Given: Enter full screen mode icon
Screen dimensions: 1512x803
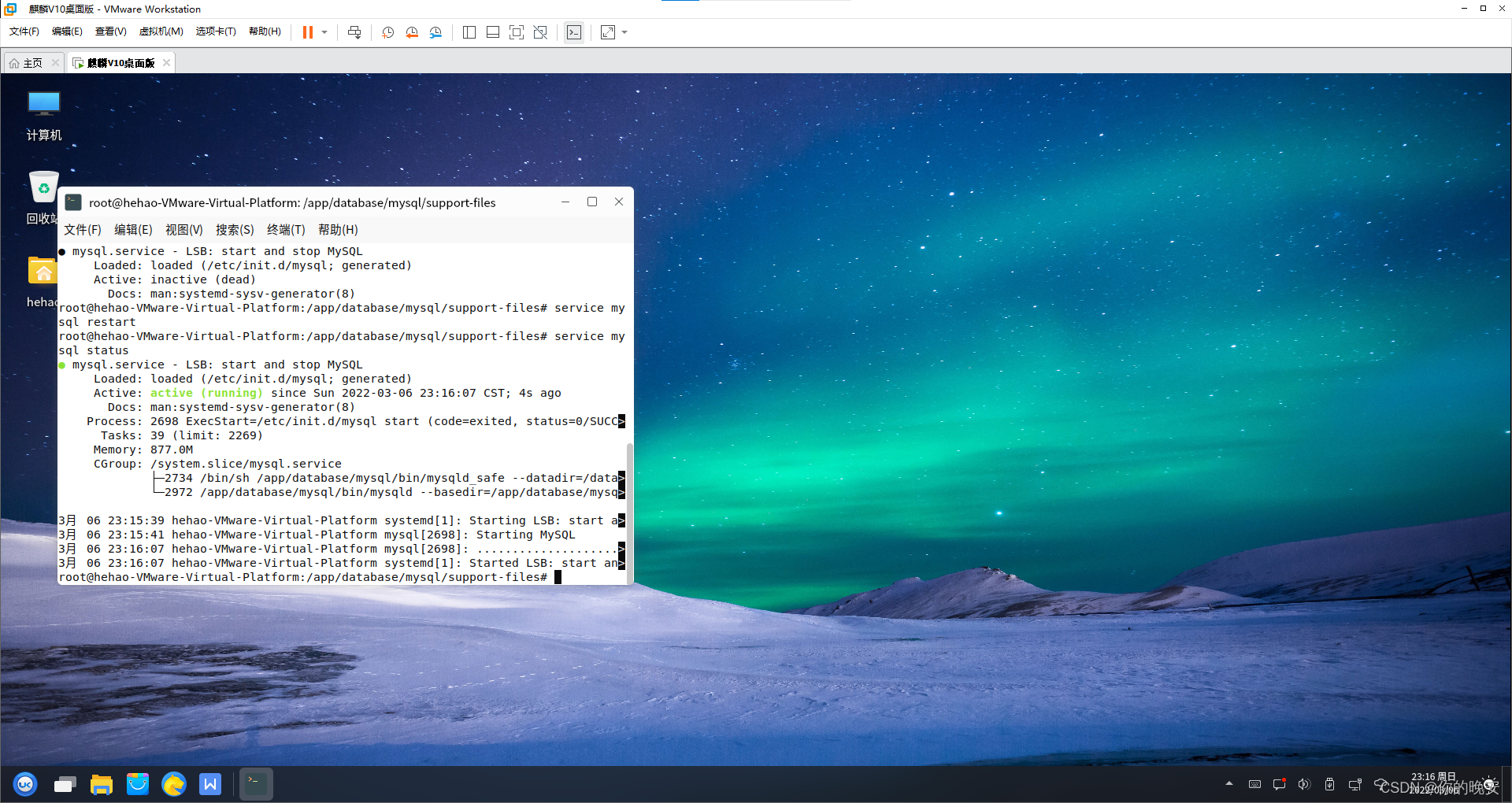Looking at the screenshot, I should [517, 32].
